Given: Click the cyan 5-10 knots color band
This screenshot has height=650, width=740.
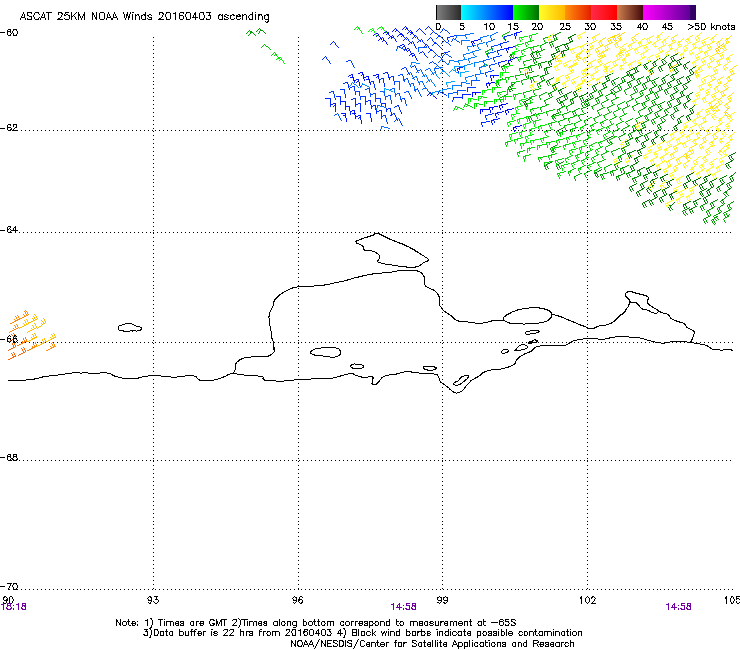Looking at the screenshot, I should (474, 12).
